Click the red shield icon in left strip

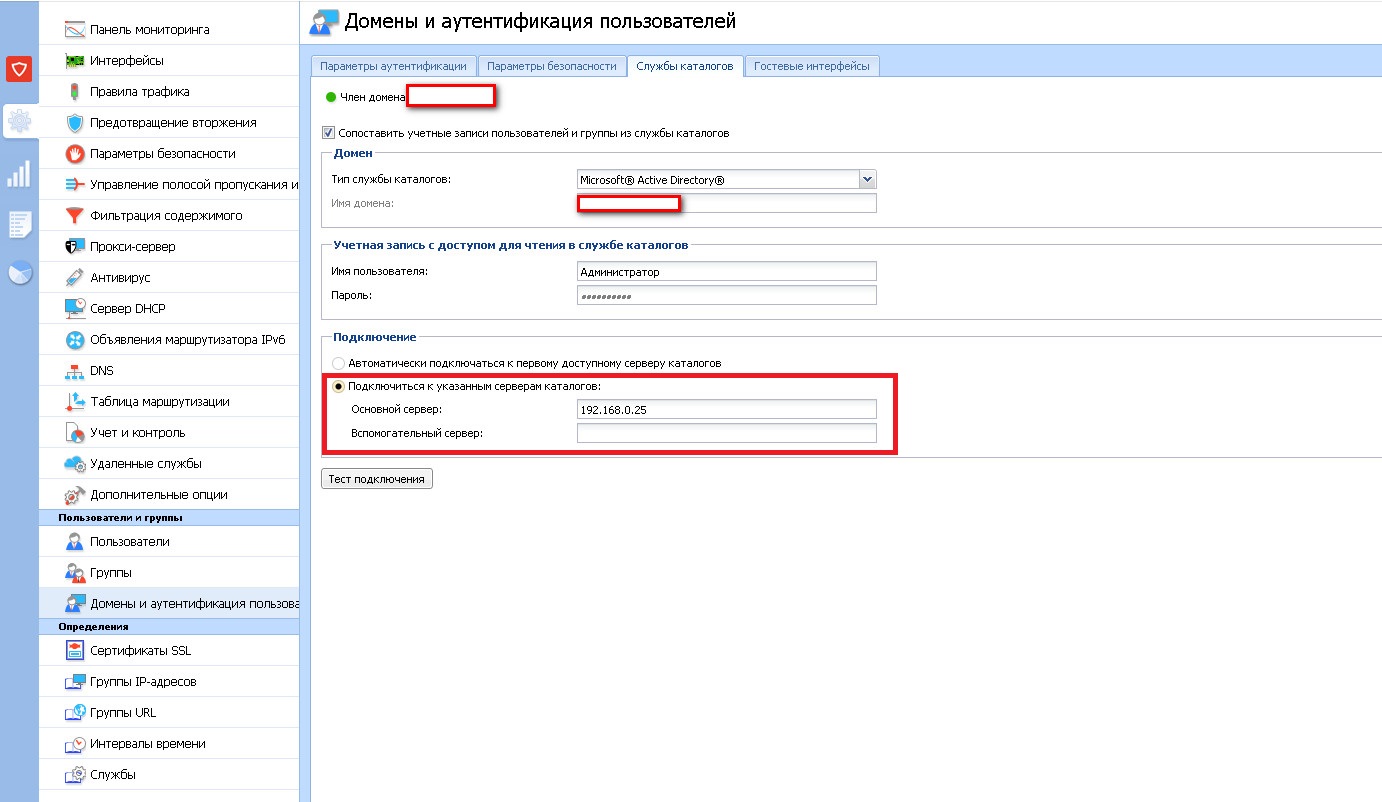pos(19,69)
